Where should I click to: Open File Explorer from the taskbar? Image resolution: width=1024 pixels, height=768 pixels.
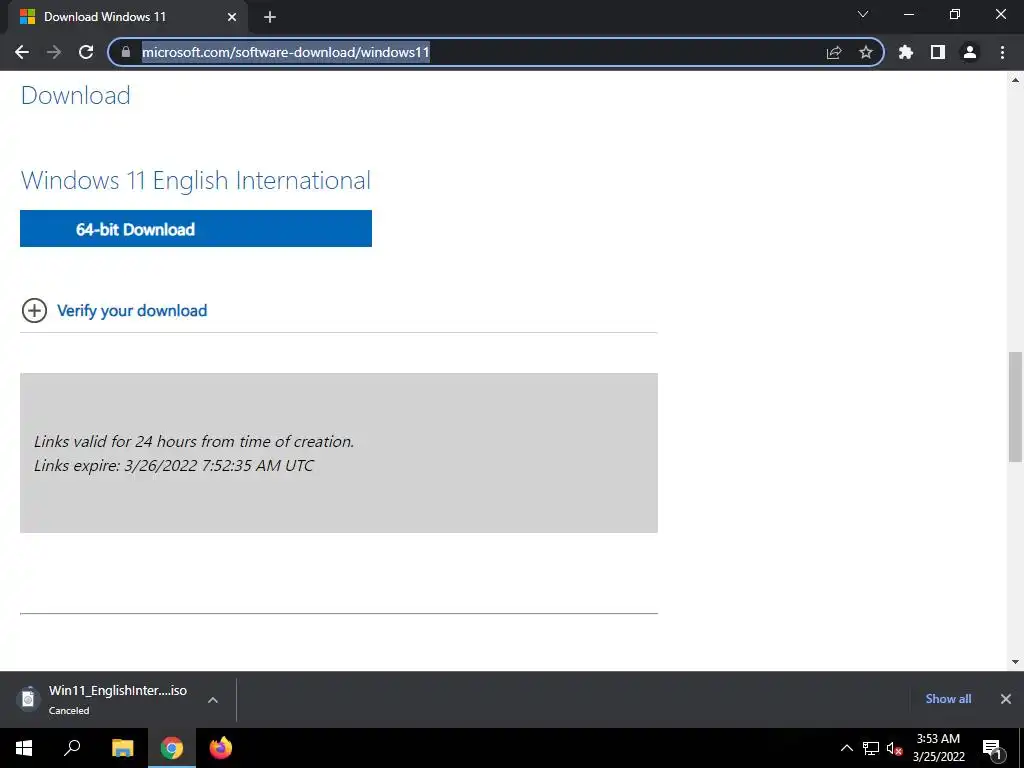pos(122,748)
